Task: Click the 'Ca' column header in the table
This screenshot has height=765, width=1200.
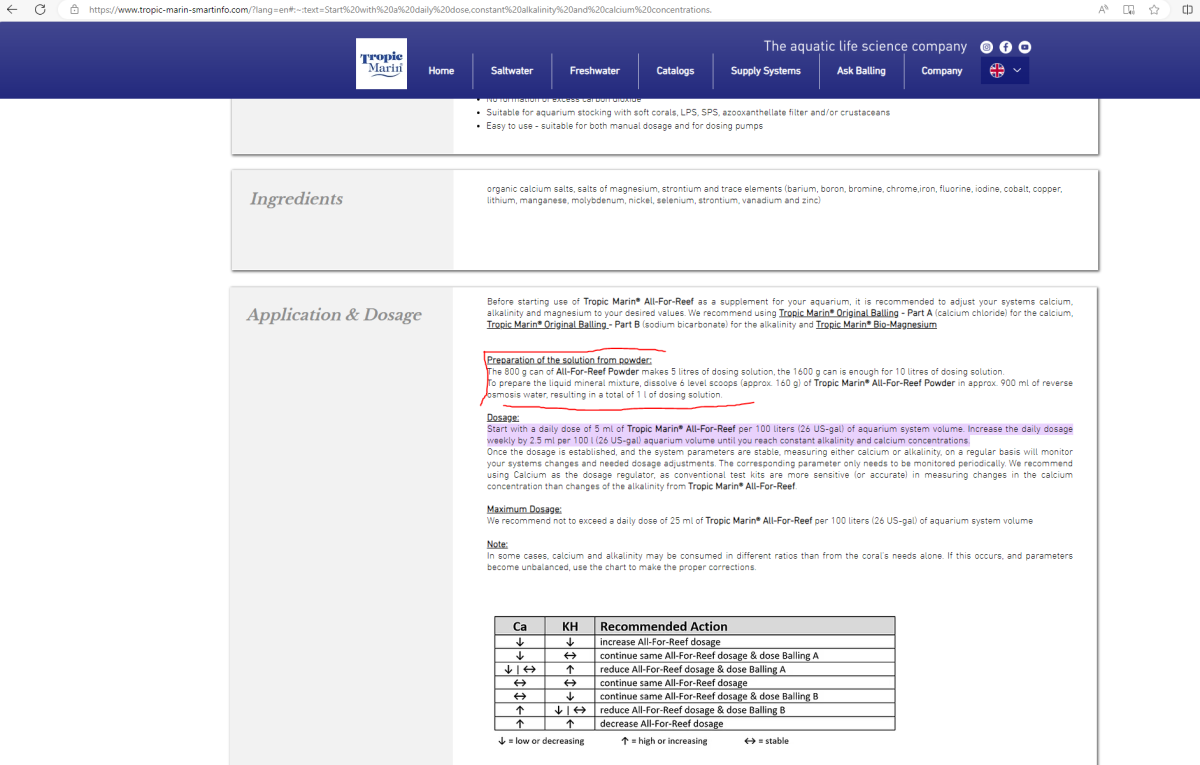Action: pos(520,626)
